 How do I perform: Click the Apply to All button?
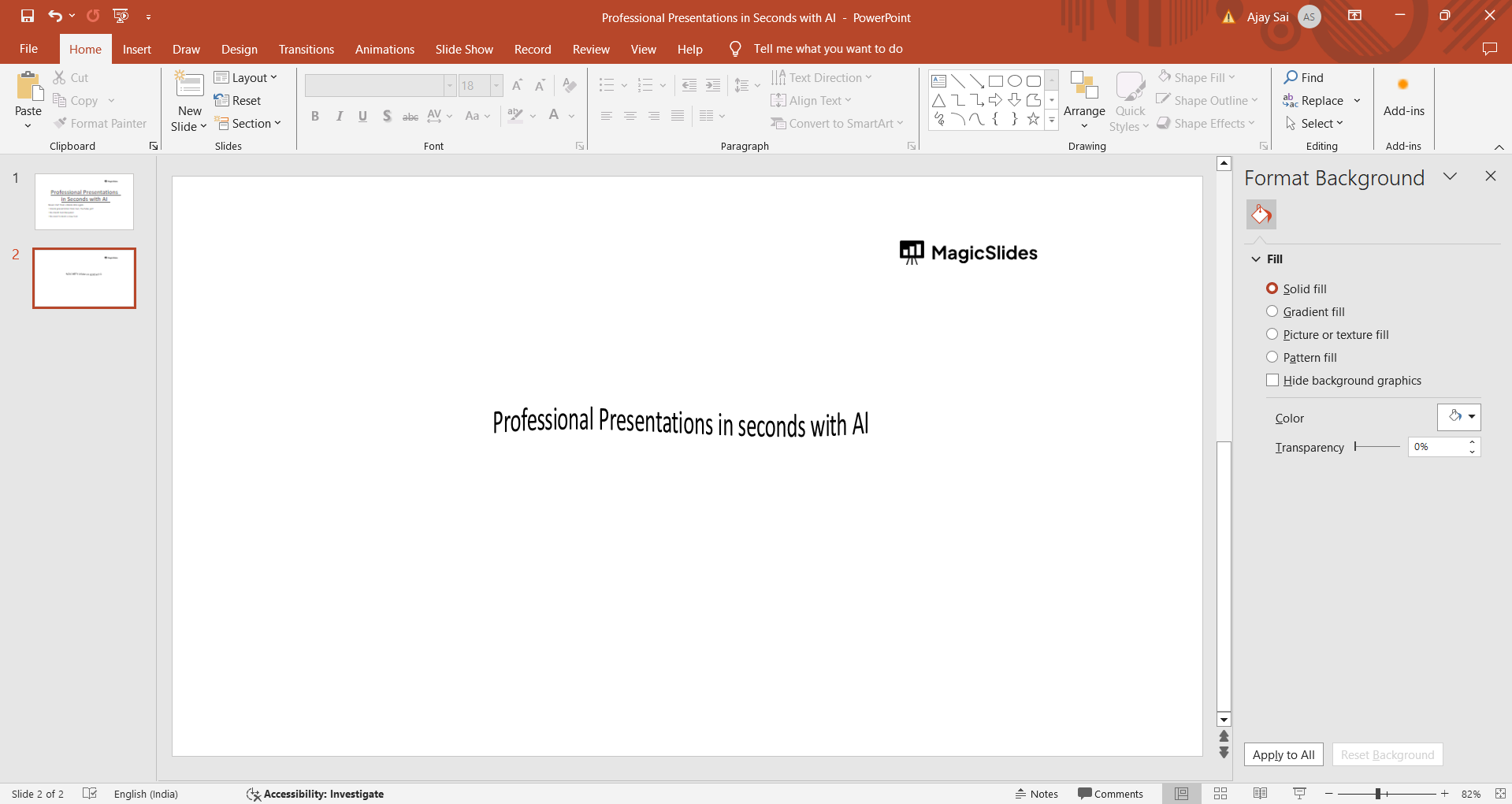tap(1283, 754)
